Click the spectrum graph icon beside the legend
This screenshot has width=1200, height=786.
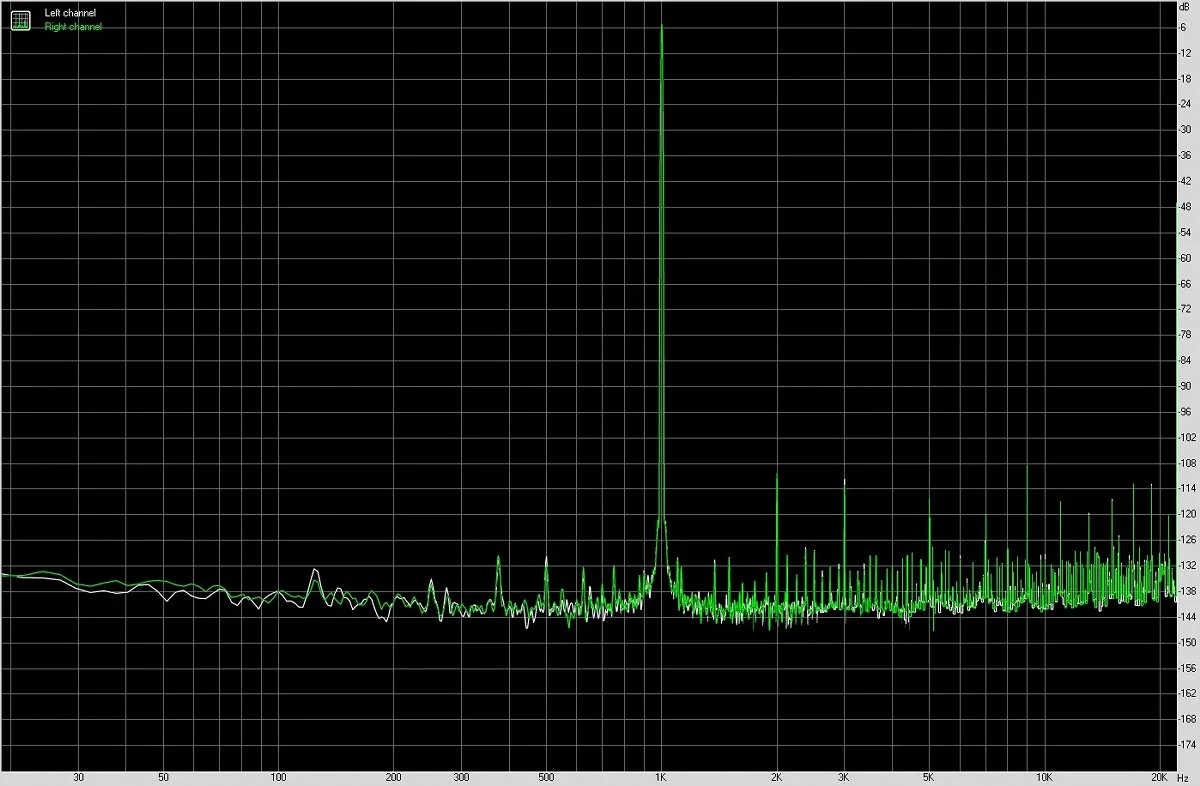click(20, 20)
